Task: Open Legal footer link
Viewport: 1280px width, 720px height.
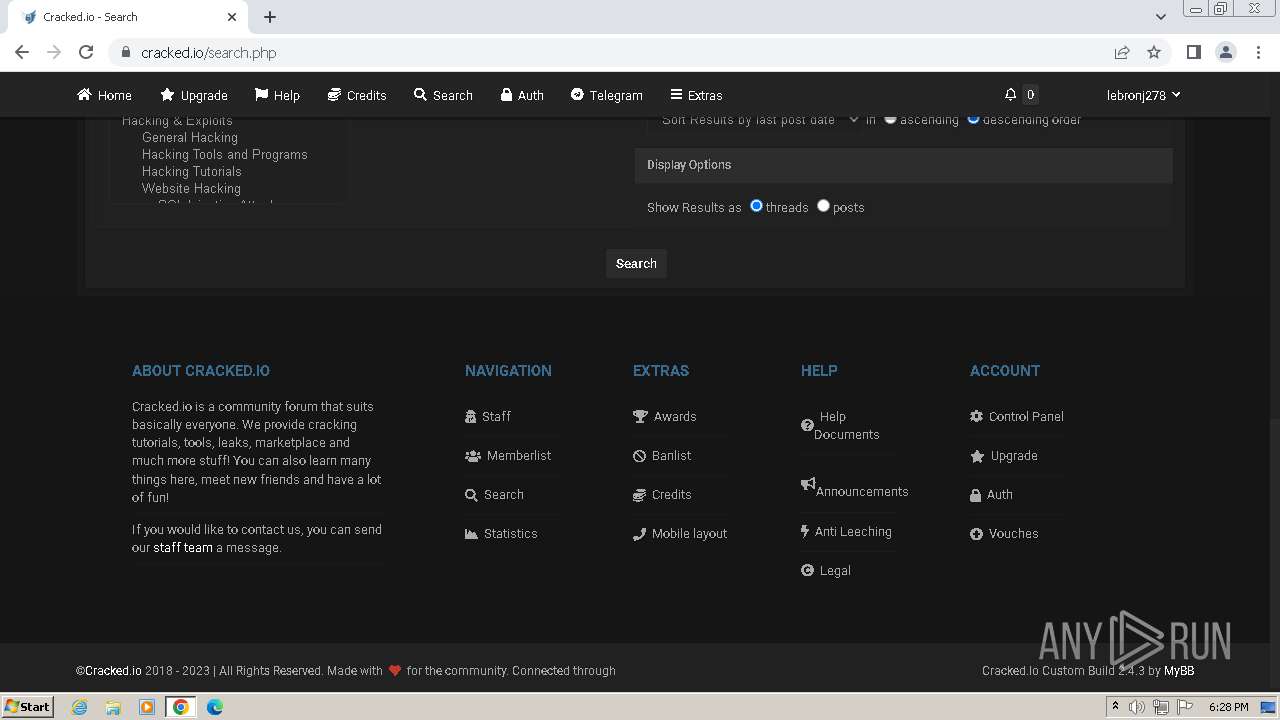Action: 835,570
